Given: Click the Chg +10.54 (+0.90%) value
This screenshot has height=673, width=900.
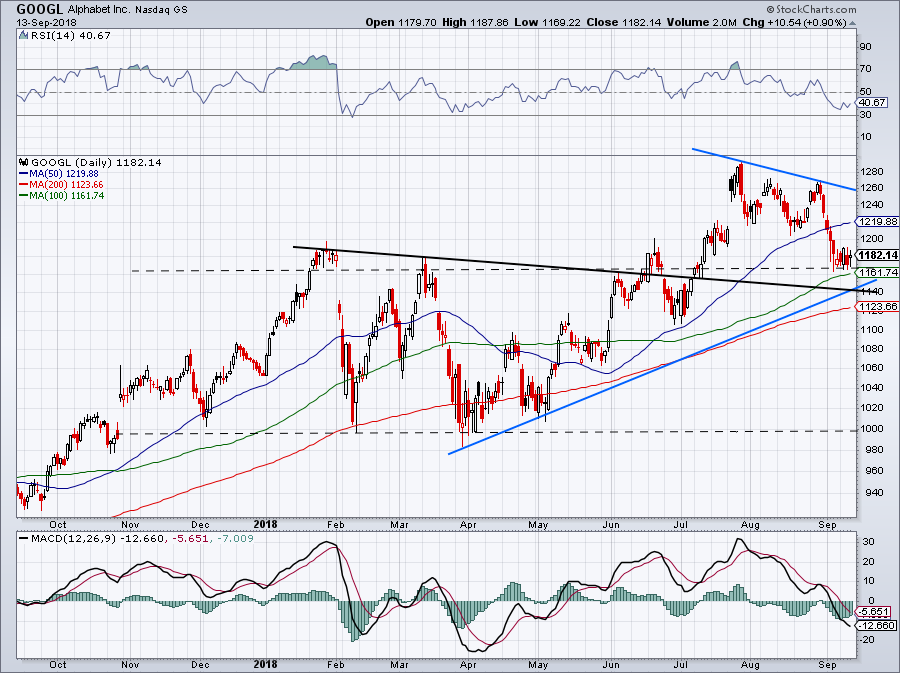Looking at the screenshot, I should click(x=794, y=22).
